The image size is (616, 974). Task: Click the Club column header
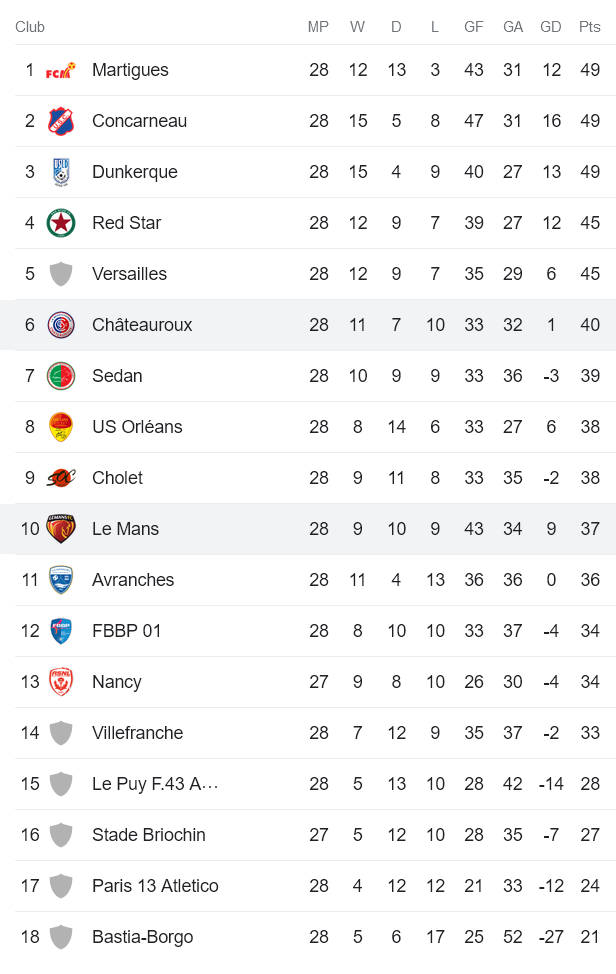click(x=30, y=27)
